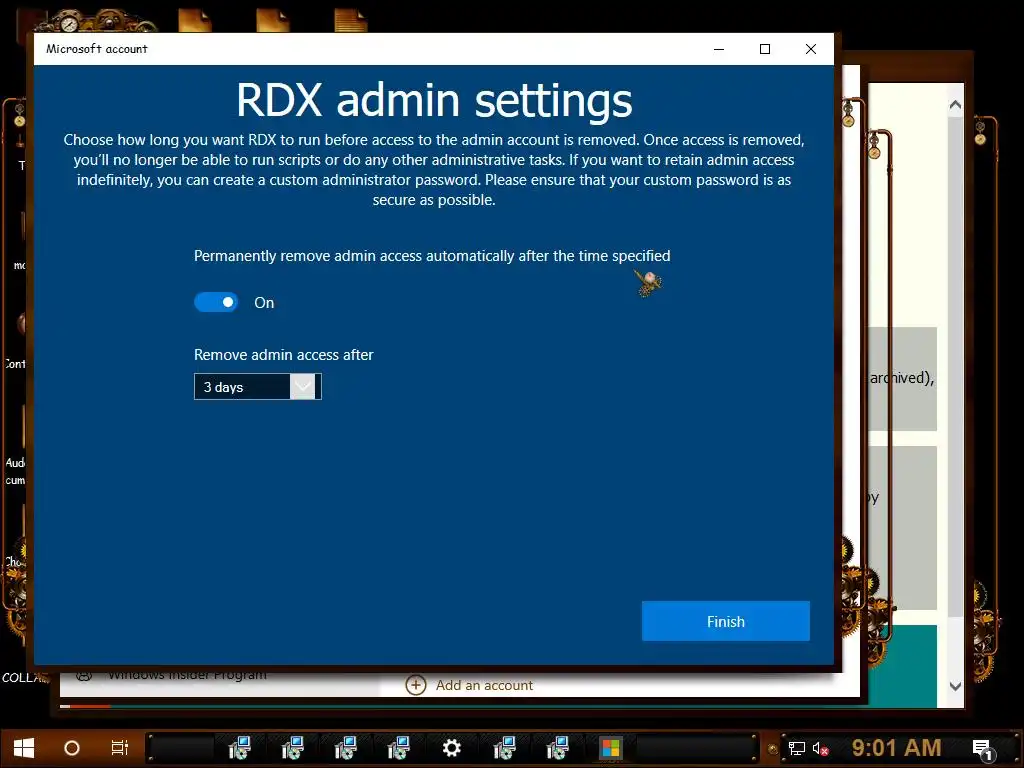Click the scroll up arrow of the background window

click(x=955, y=104)
